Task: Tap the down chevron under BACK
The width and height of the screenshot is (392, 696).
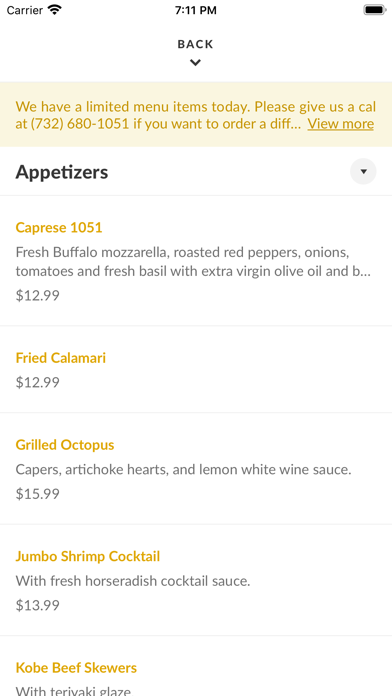Action: click(195, 63)
